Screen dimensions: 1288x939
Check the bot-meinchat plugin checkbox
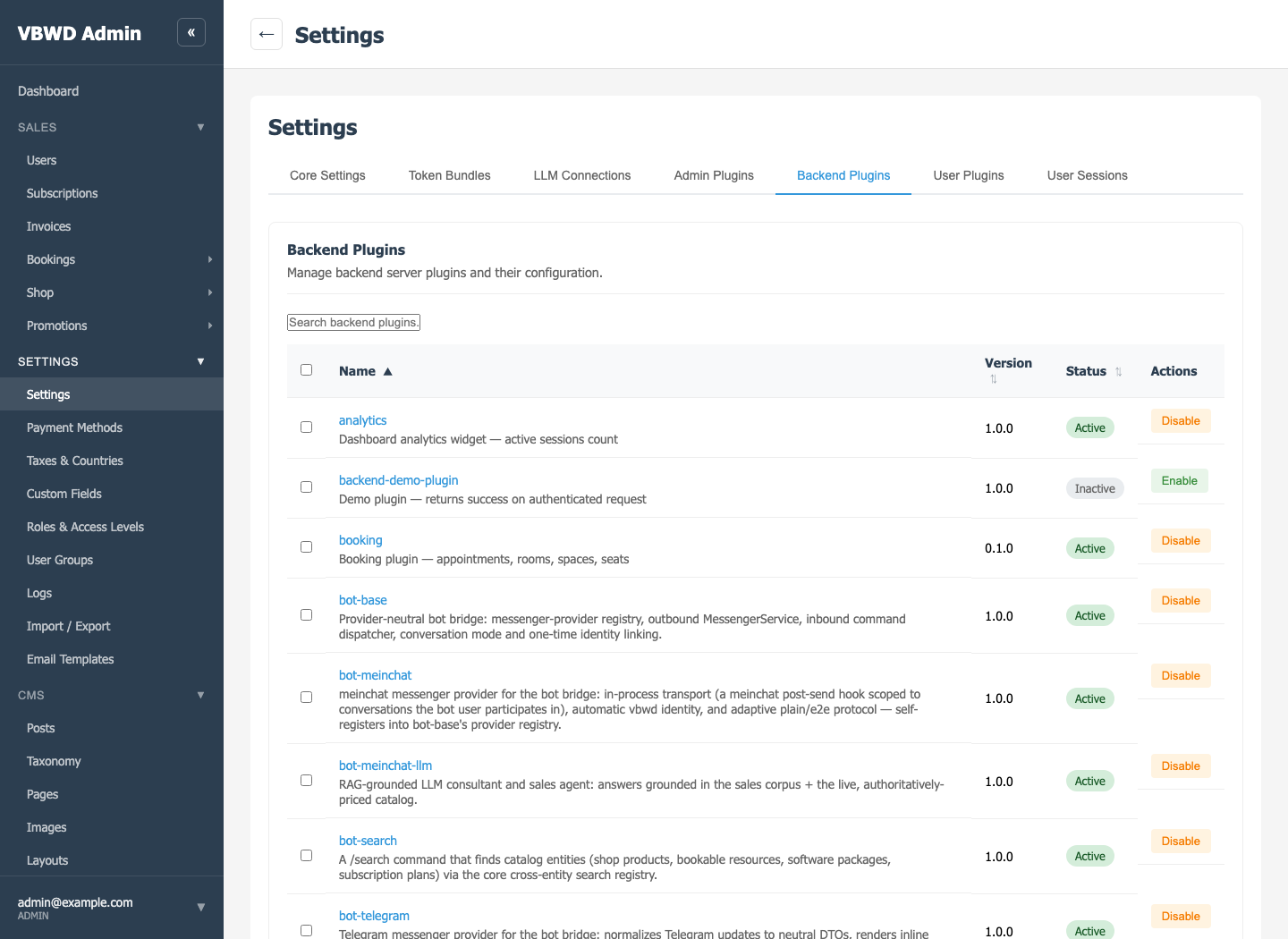pos(307,698)
